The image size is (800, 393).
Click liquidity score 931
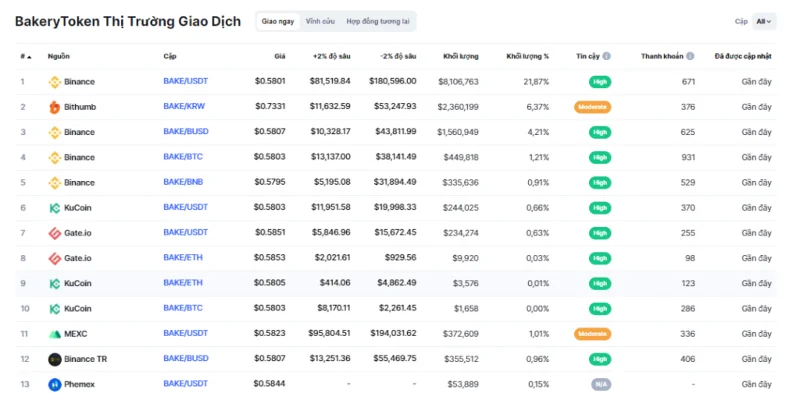(687, 157)
